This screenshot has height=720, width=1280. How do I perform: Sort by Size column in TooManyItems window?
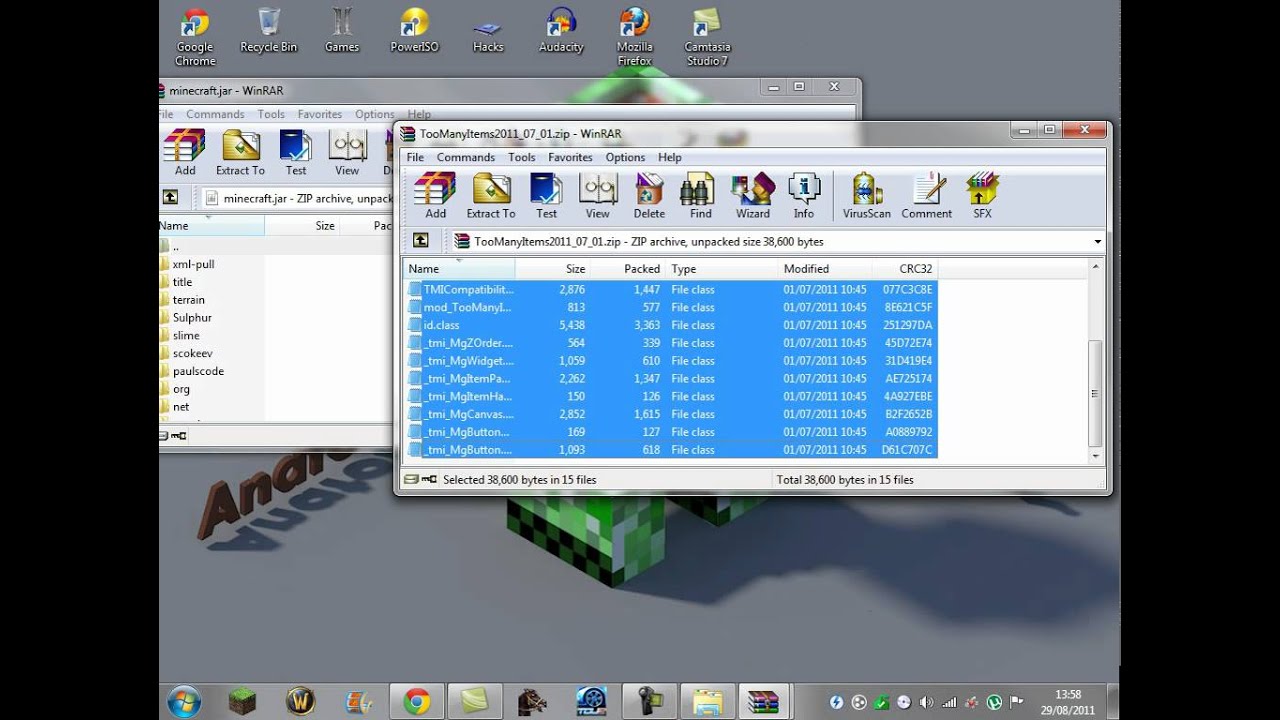coord(553,269)
